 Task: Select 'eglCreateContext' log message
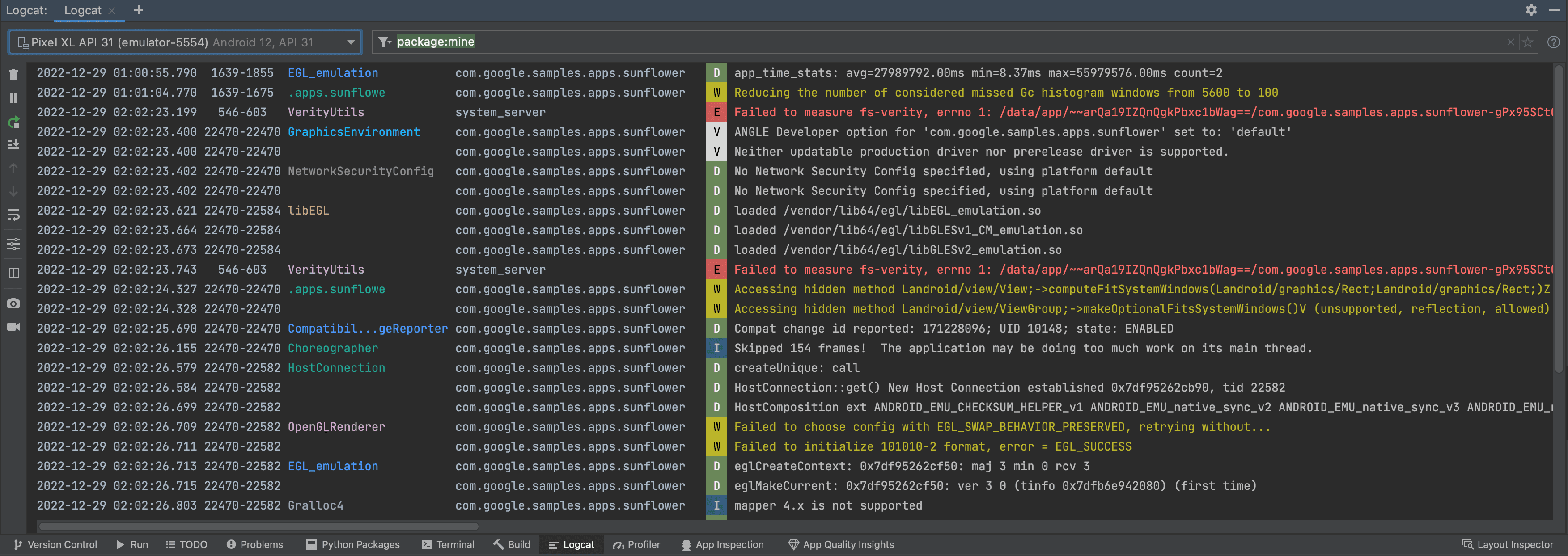[x=912, y=466]
